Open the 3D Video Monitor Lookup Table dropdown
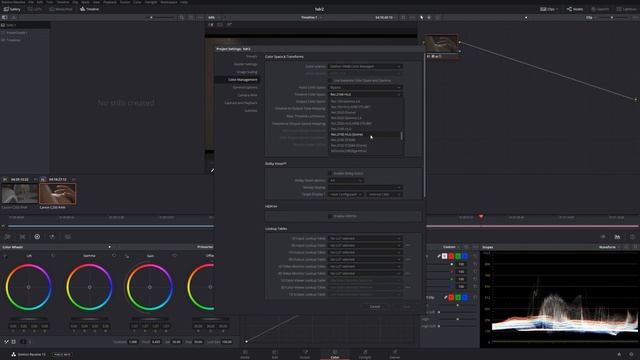Screen dimensions: 640x360 [x=365, y=273]
